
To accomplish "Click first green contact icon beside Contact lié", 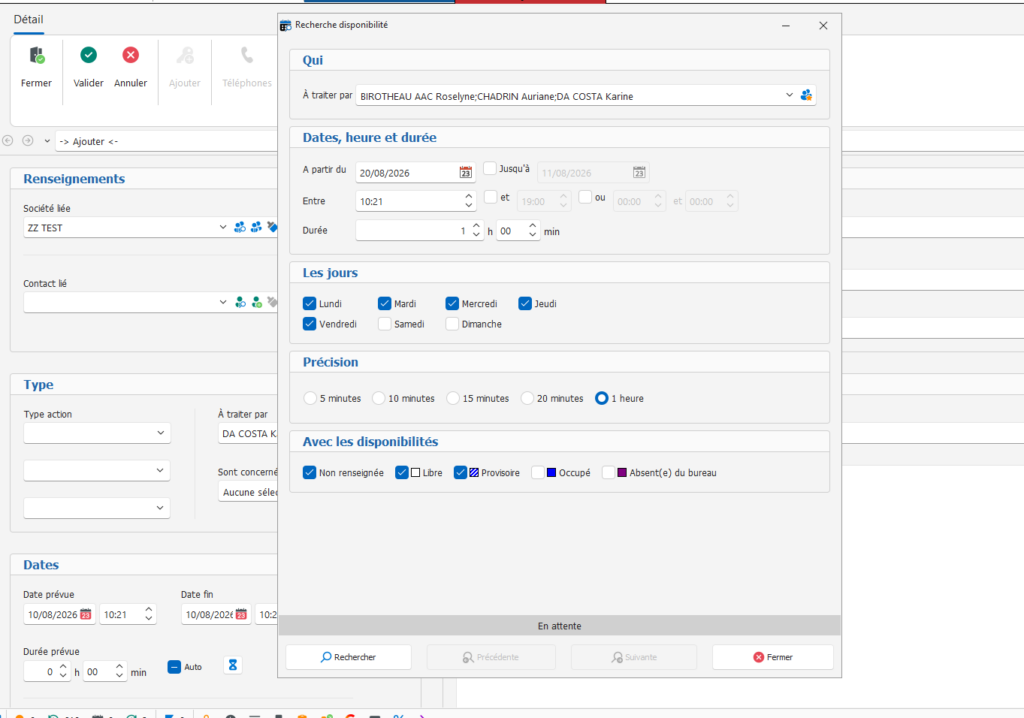I will click(240, 302).
